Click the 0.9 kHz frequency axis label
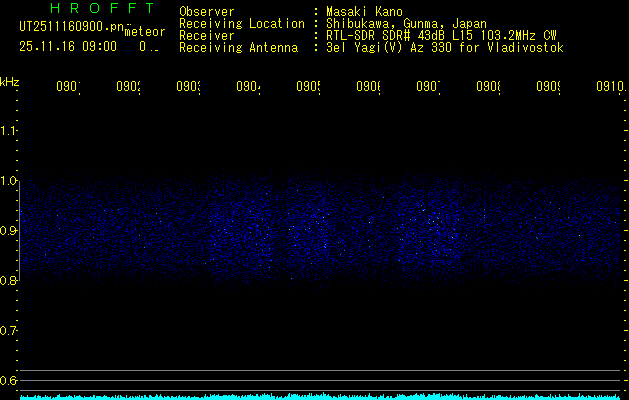 pos(8,231)
